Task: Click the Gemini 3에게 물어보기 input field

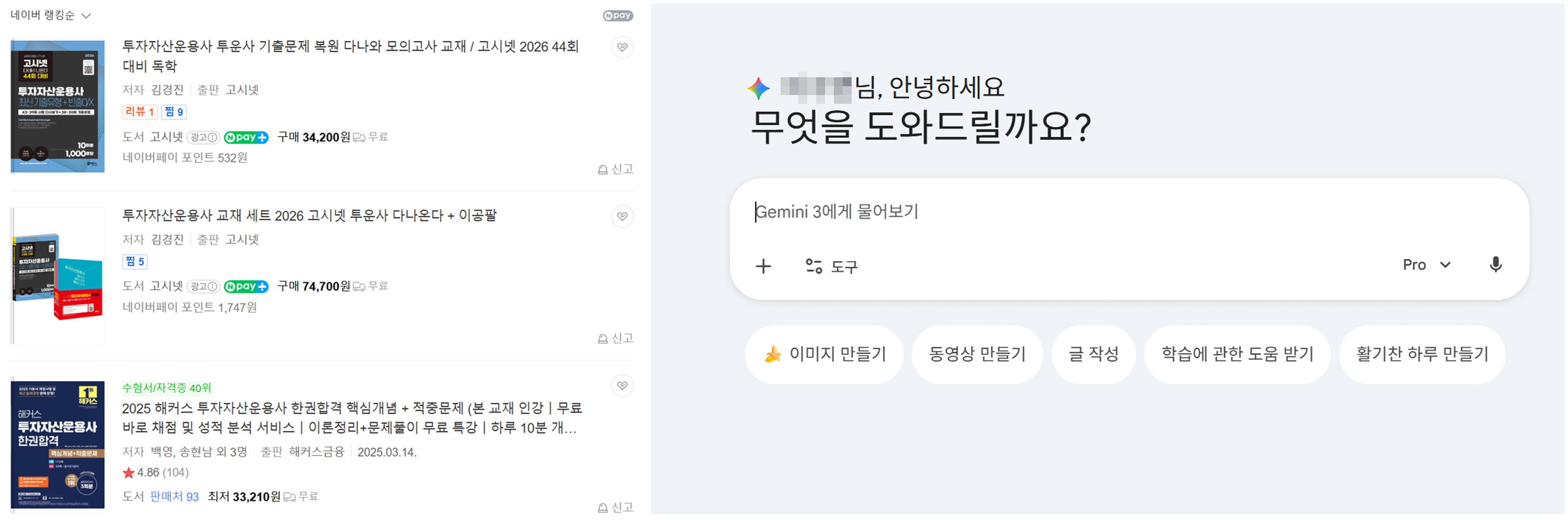Action: (1096, 211)
